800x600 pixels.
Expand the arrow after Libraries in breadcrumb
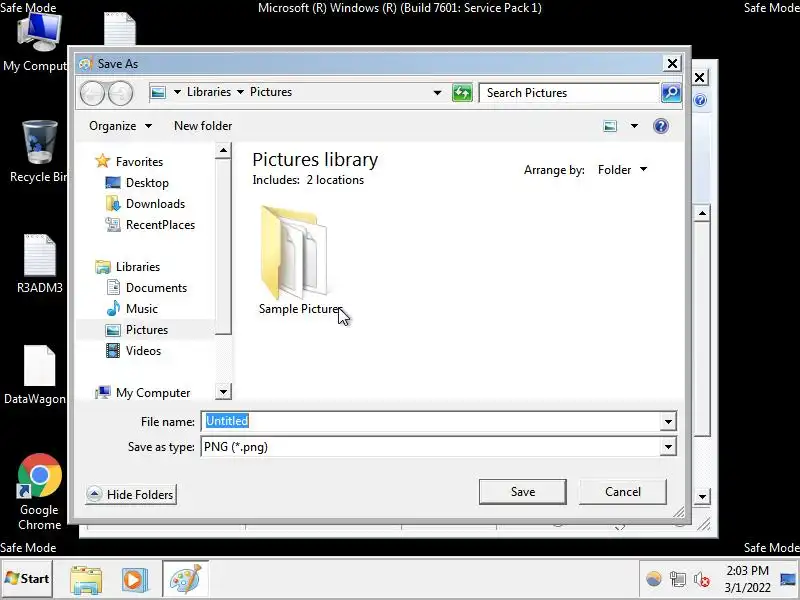click(x=240, y=92)
